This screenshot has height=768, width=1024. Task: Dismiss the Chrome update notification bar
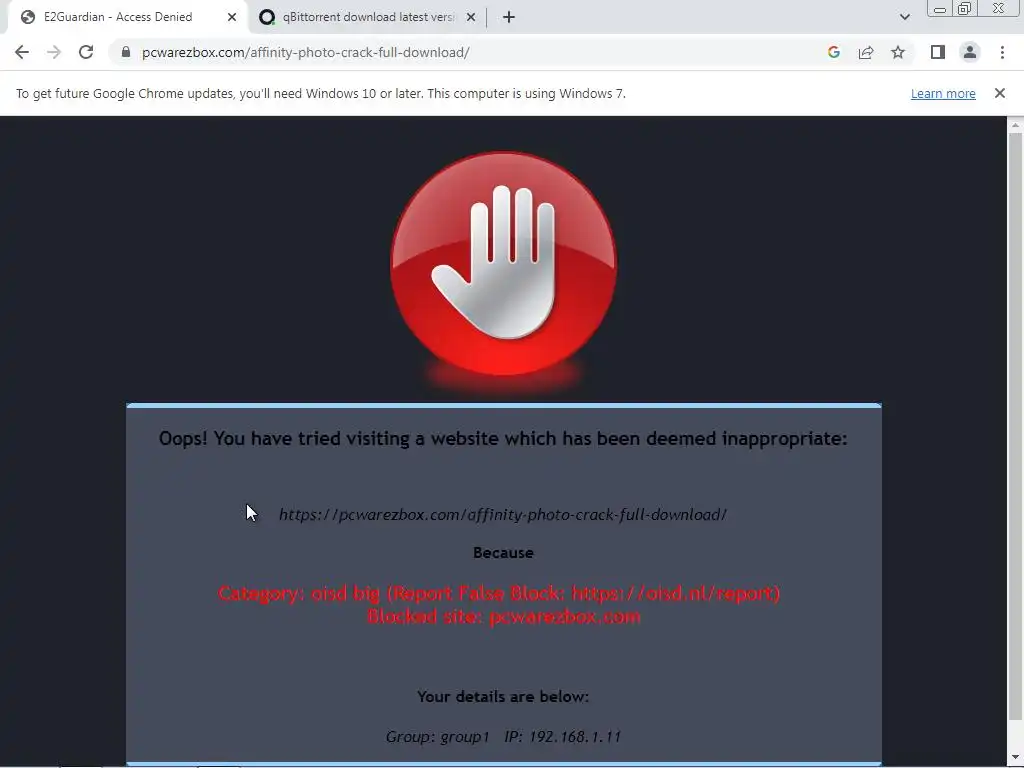click(1000, 93)
